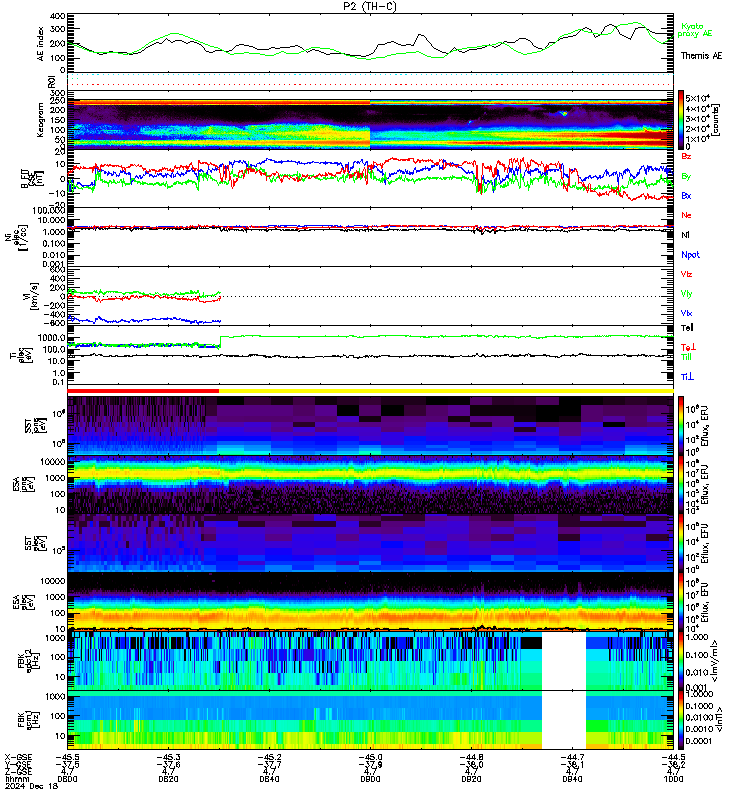Click the AE index axis label
This screenshot has height=800, width=750.
40,44
